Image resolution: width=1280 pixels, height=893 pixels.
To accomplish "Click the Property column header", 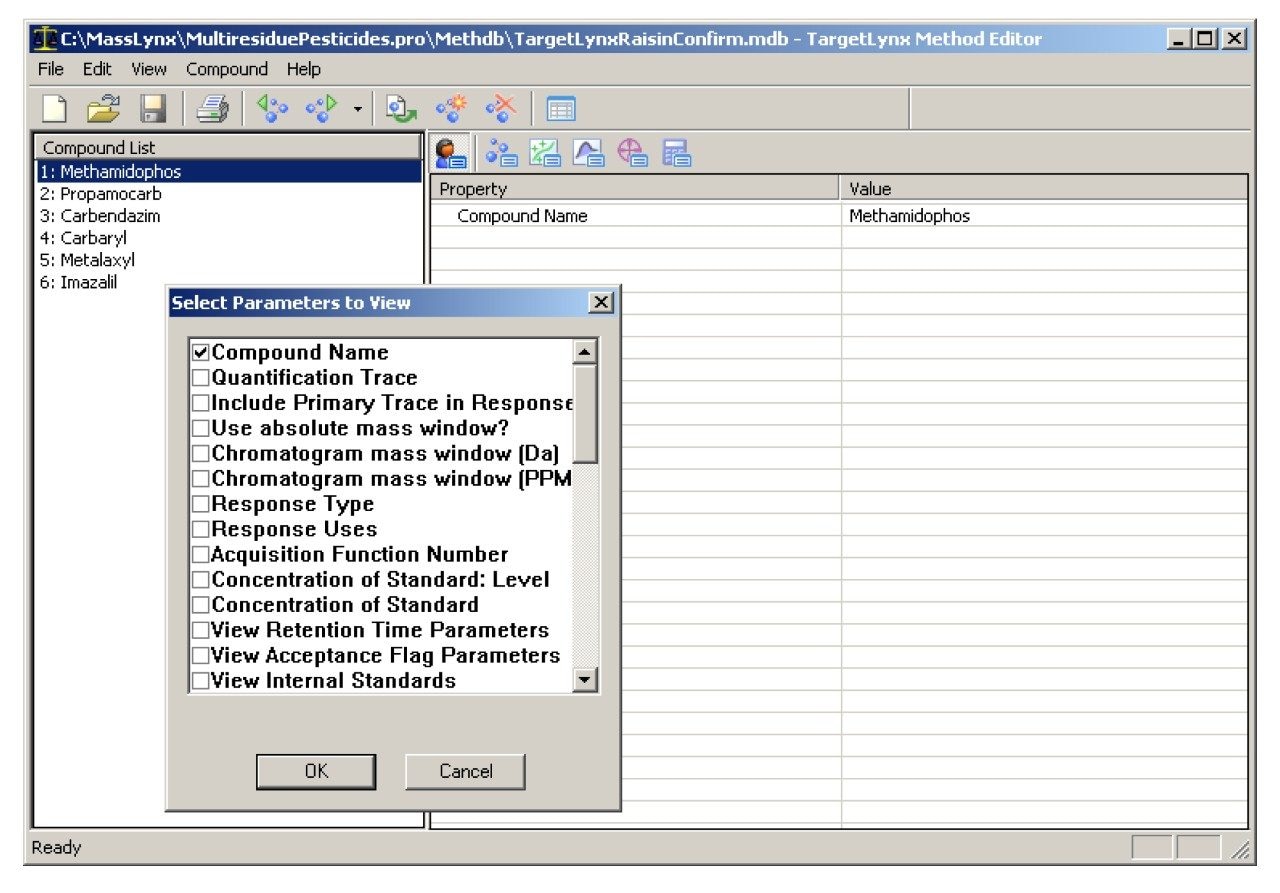I will click(x=636, y=189).
